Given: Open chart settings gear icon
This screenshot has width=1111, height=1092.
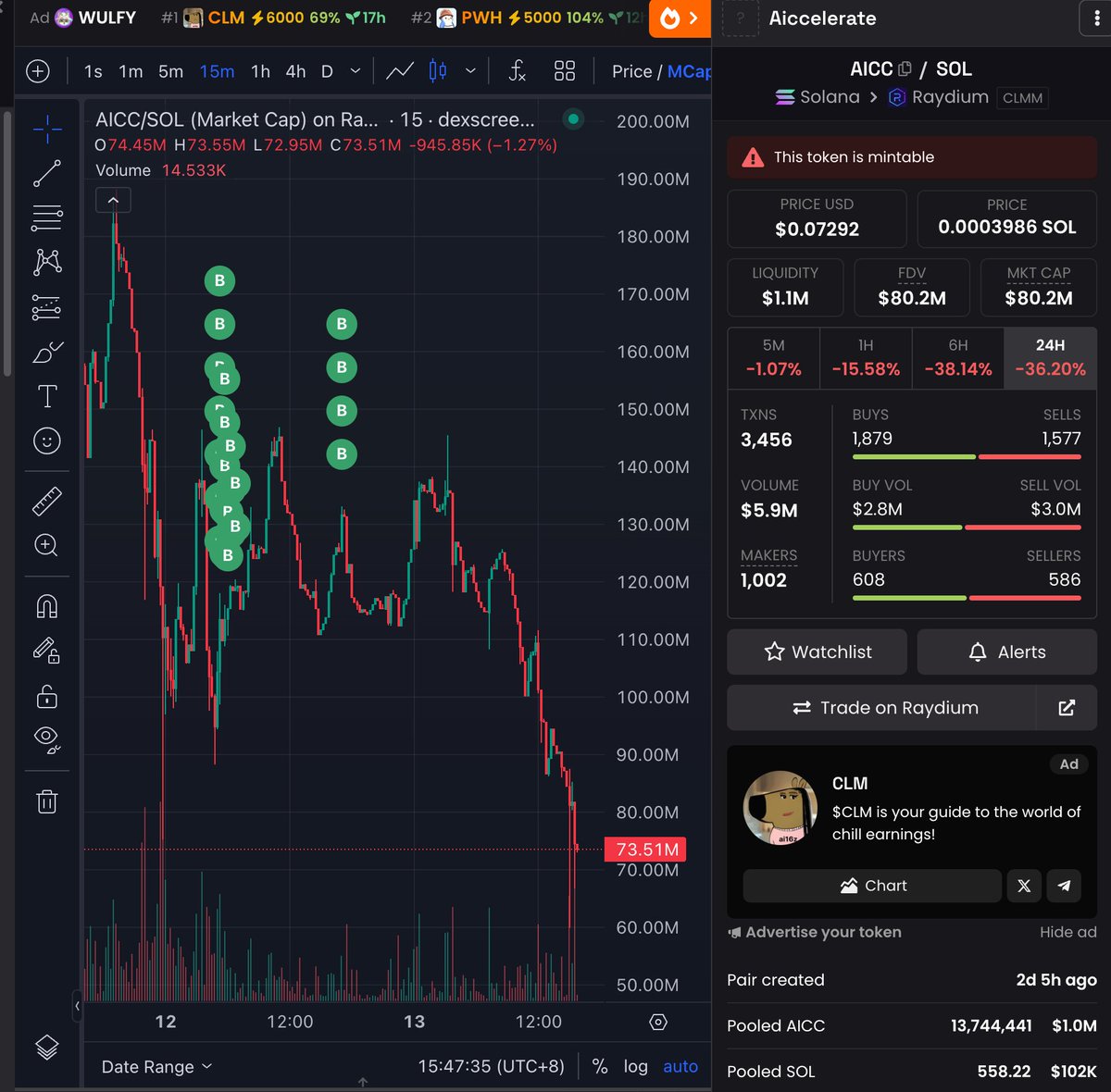Looking at the screenshot, I should click(x=658, y=1022).
